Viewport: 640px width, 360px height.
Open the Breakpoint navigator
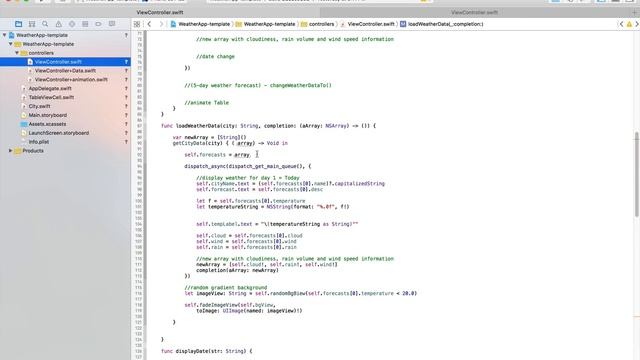[x=98, y=24]
